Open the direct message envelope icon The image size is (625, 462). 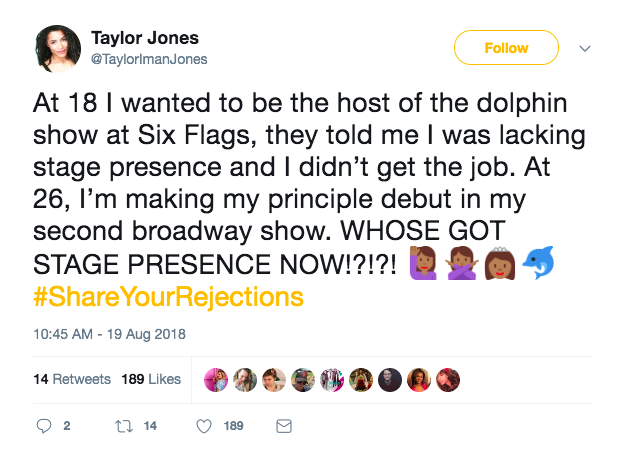[283, 426]
